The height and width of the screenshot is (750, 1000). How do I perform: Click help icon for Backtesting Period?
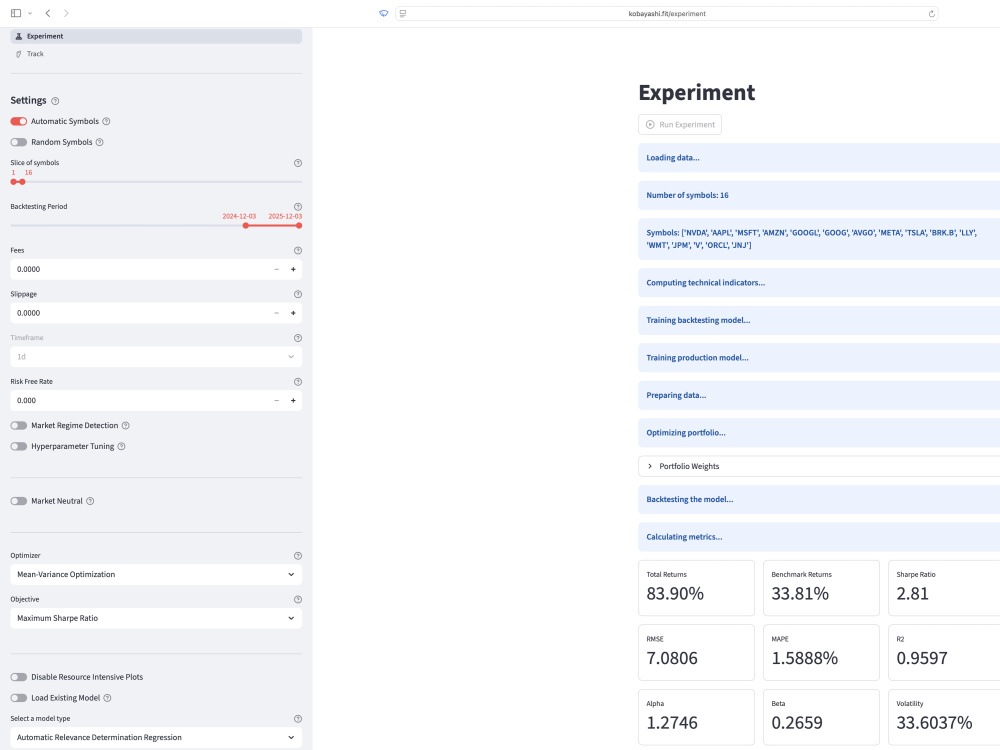coord(298,207)
